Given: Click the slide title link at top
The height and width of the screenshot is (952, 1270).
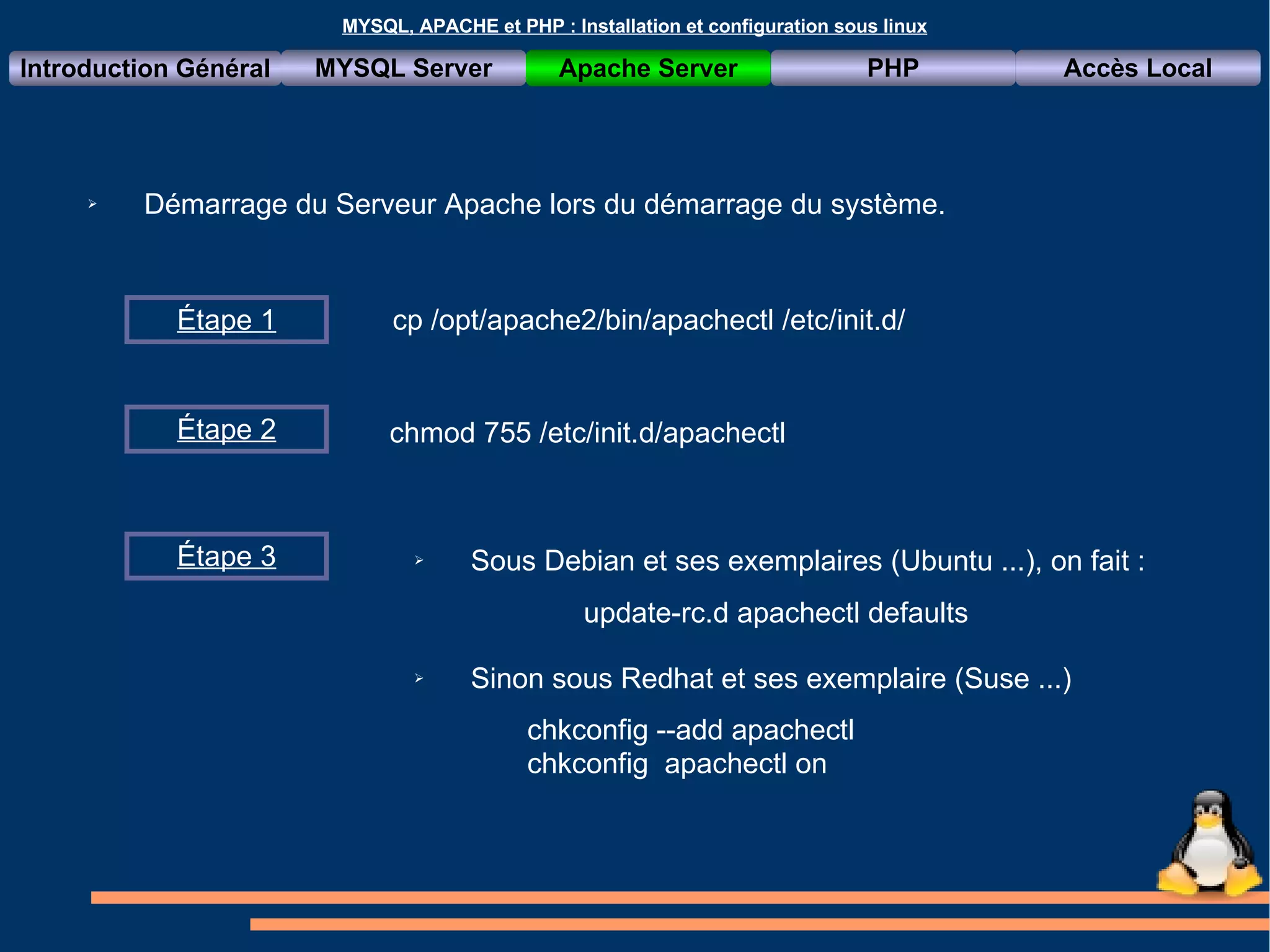Looking at the screenshot, I should (634, 26).
